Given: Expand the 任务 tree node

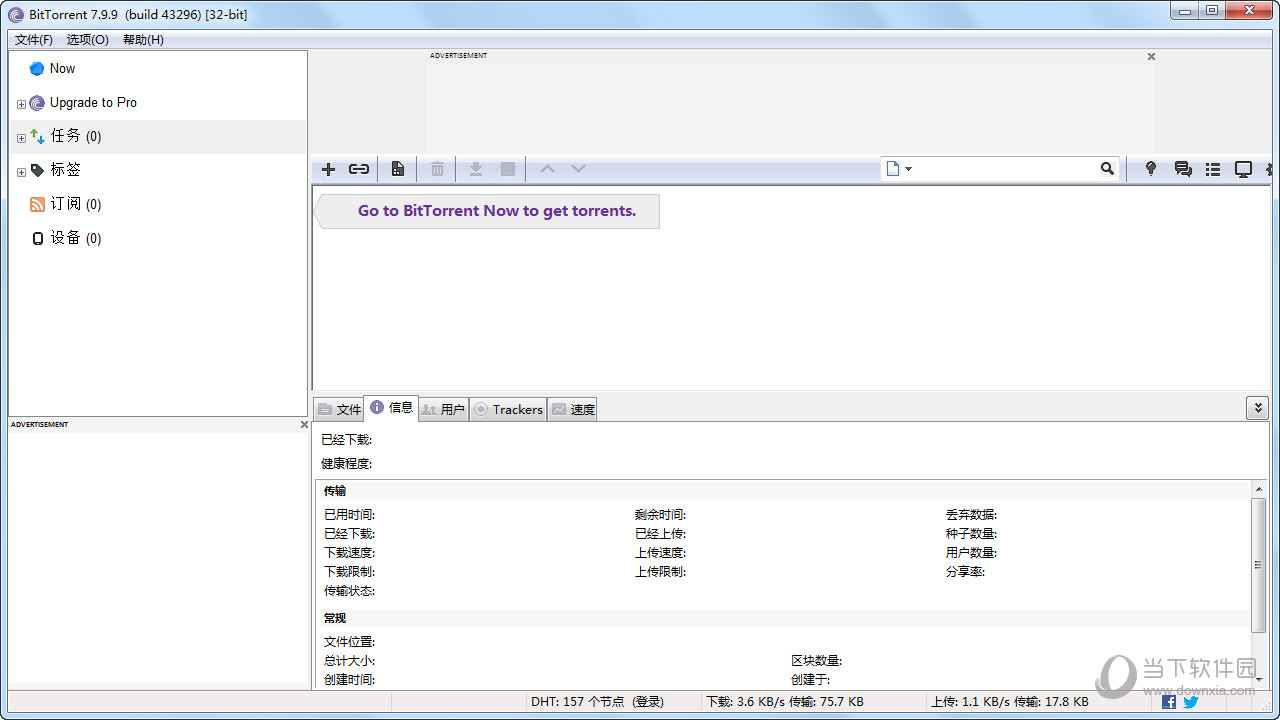Looking at the screenshot, I should [x=21, y=138].
